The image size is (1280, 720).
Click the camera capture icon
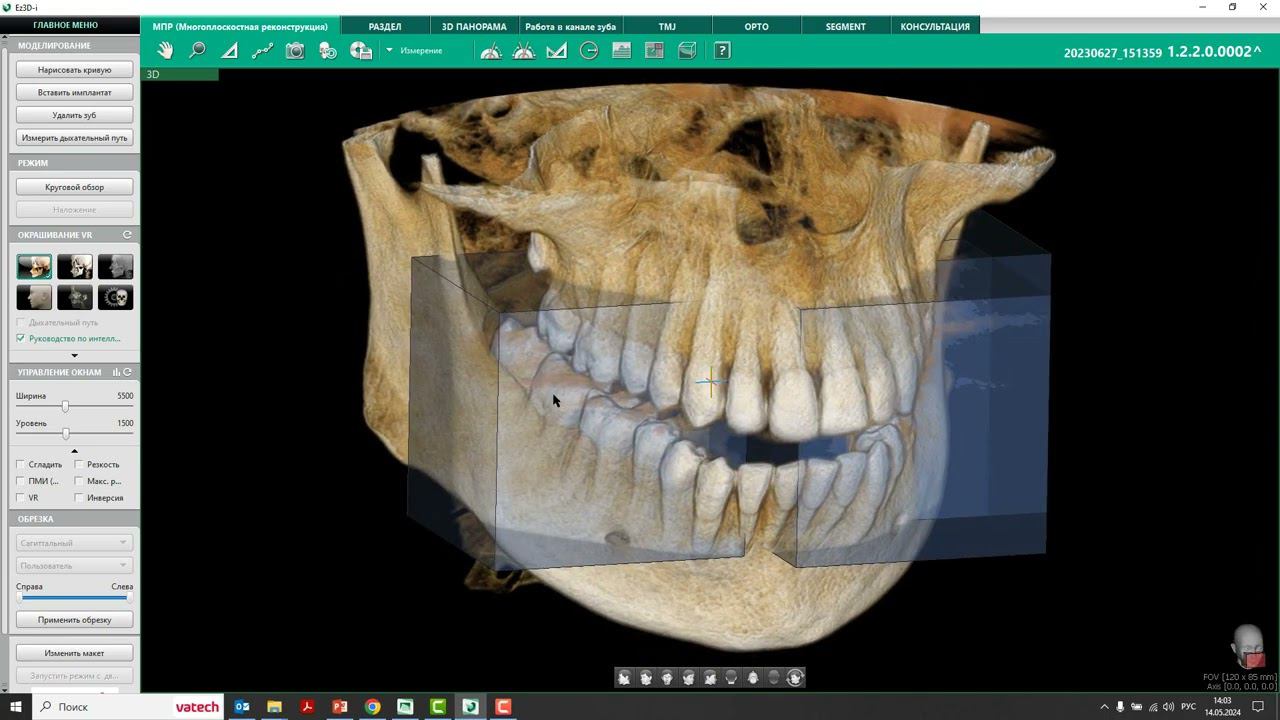click(x=295, y=50)
